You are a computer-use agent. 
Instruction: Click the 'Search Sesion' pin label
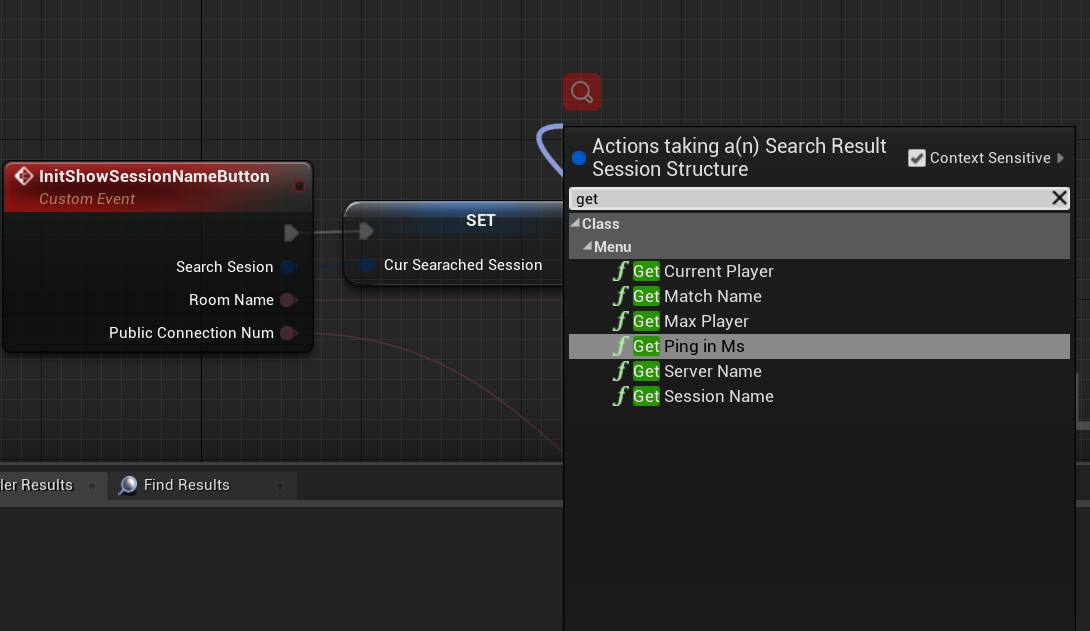[x=225, y=267]
